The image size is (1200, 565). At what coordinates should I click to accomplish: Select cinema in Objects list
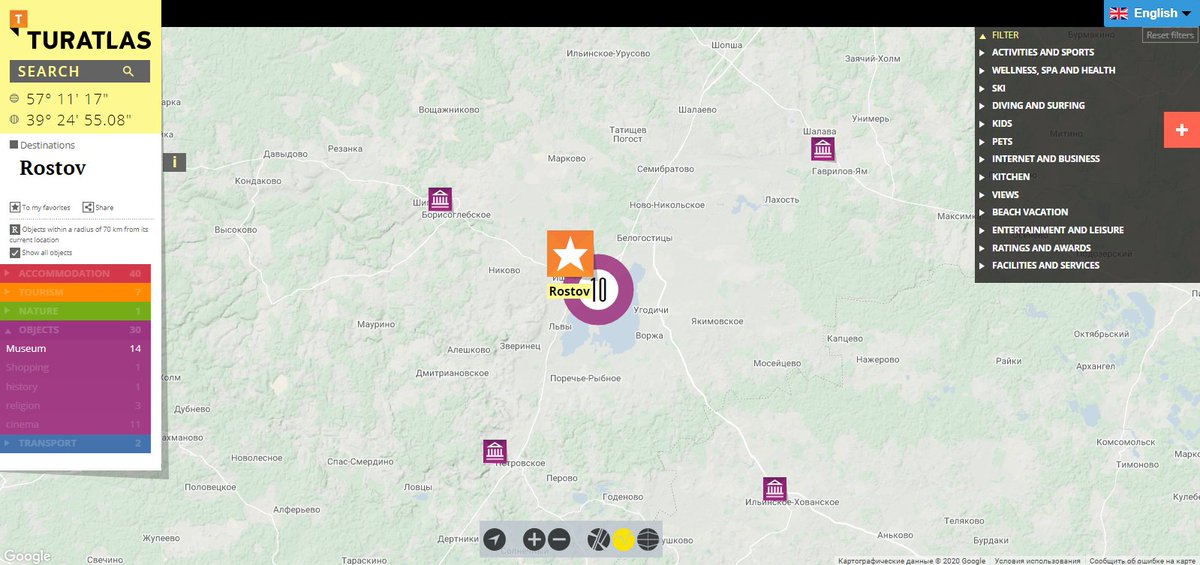76,425
